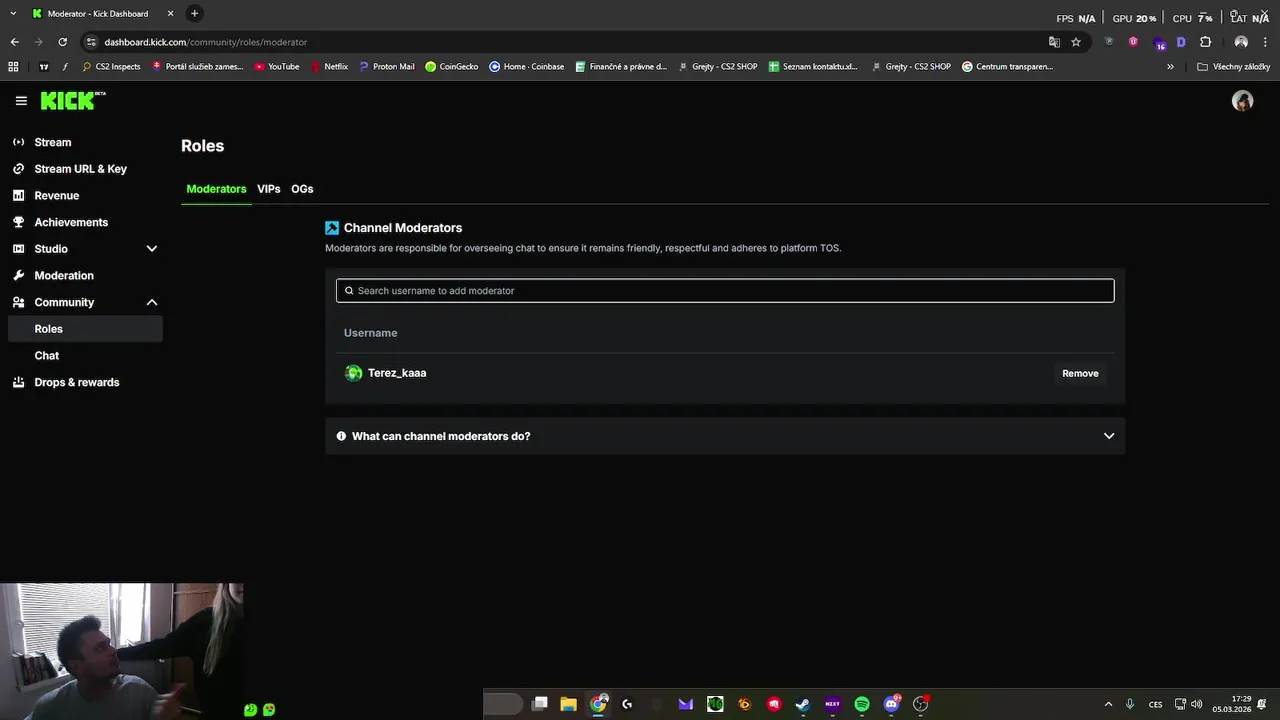Show hidden system tray icons arrow
This screenshot has width=1280, height=720.
[x=1108, y=704]
